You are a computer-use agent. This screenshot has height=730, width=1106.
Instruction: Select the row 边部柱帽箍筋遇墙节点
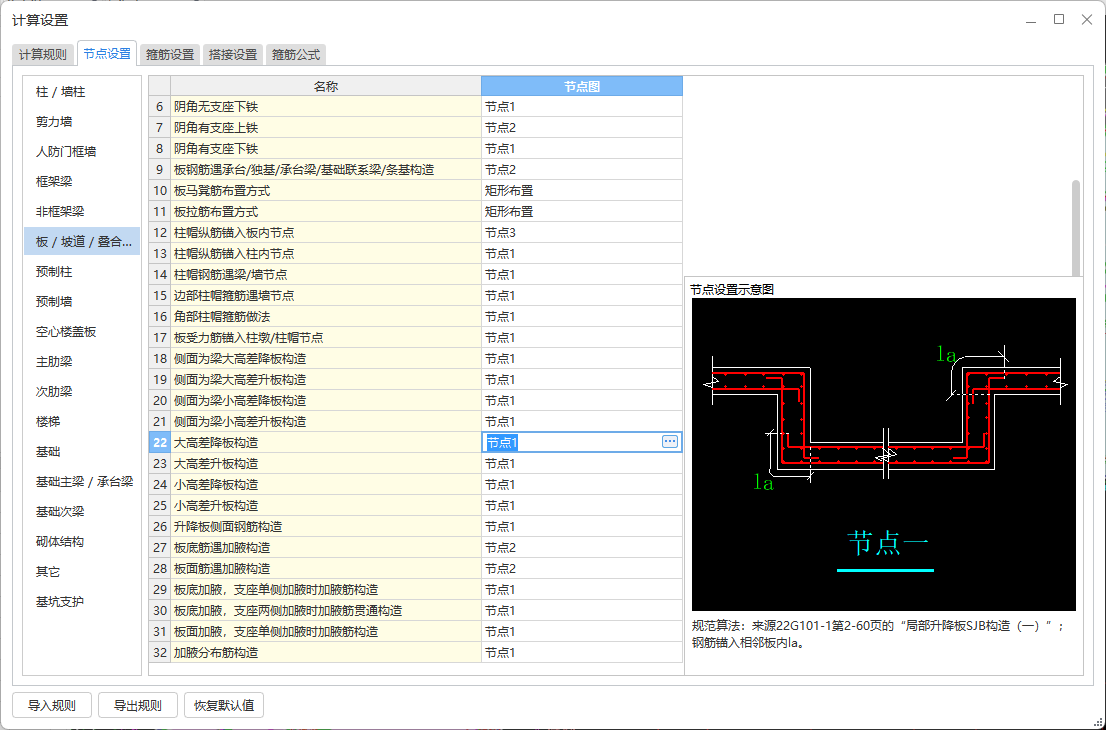pos(415,296)
